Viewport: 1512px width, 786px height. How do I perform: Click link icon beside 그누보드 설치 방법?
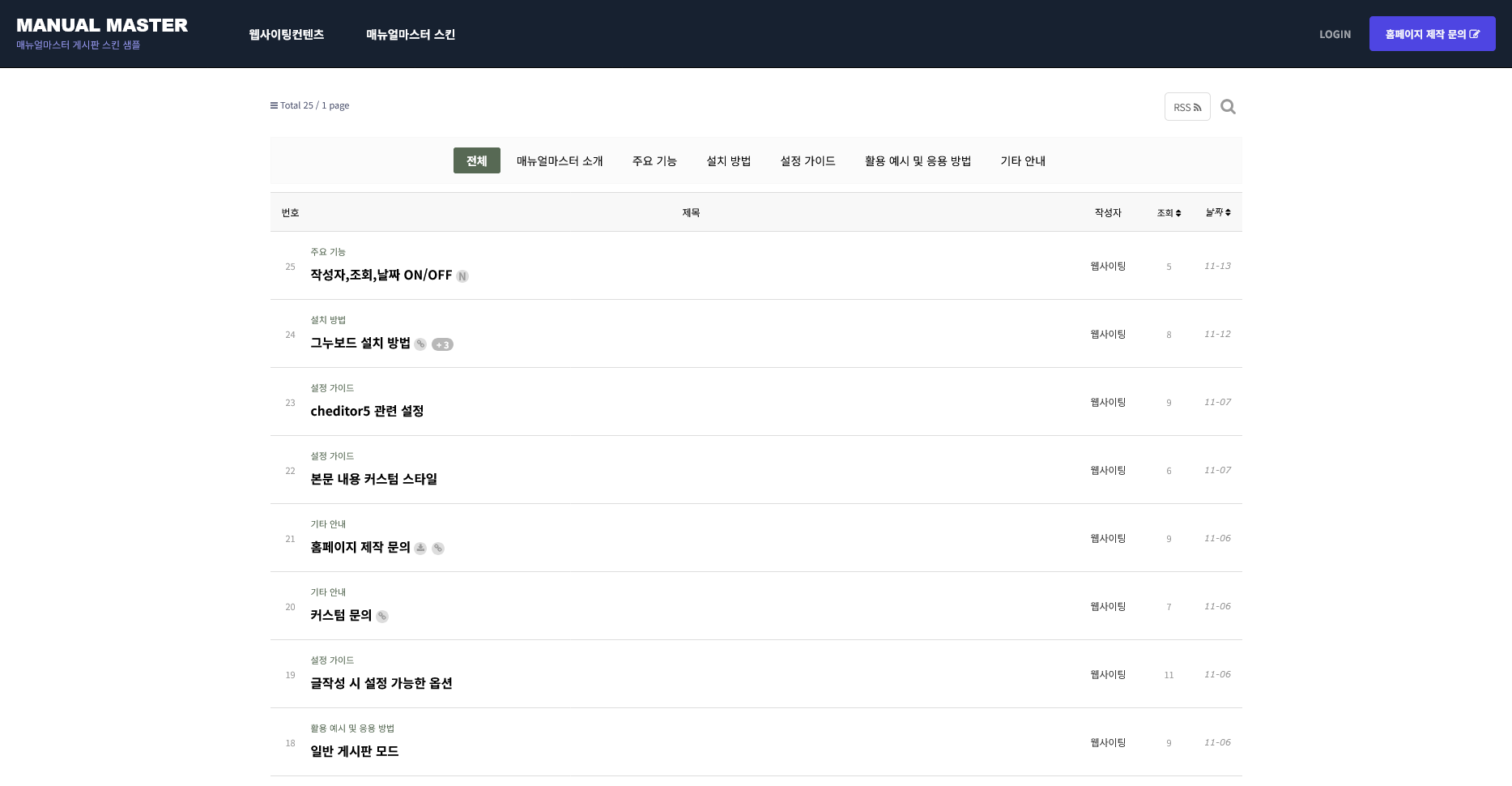pyautogui.click(x=420, y=344)
